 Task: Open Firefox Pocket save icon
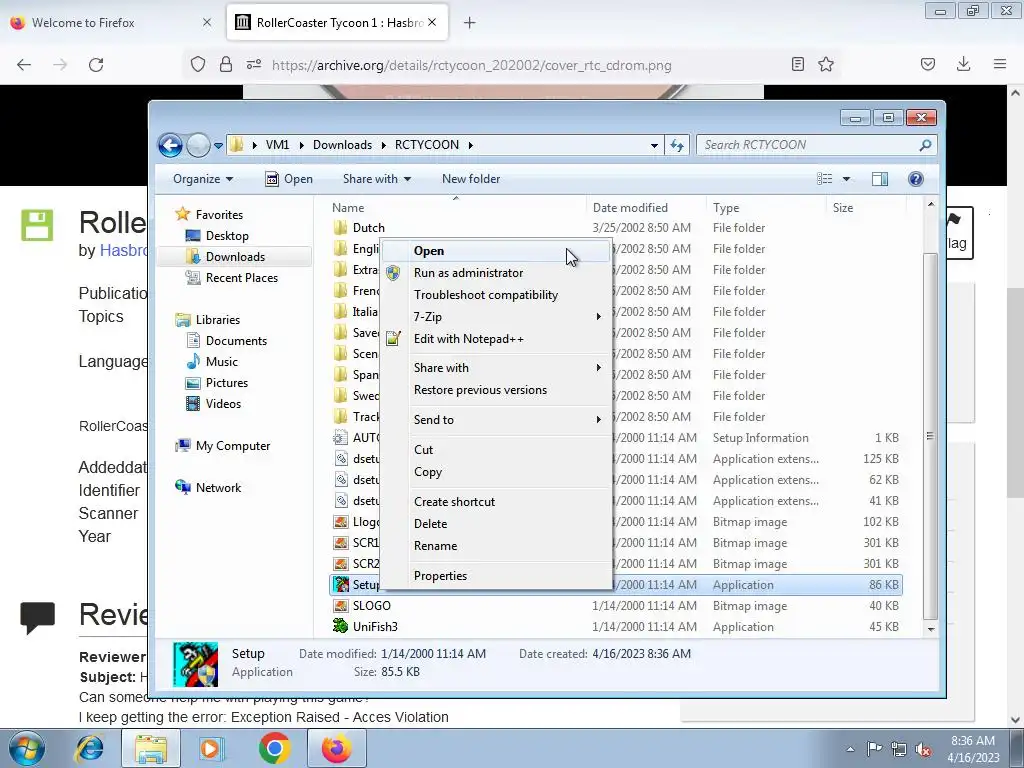(927, 64)
